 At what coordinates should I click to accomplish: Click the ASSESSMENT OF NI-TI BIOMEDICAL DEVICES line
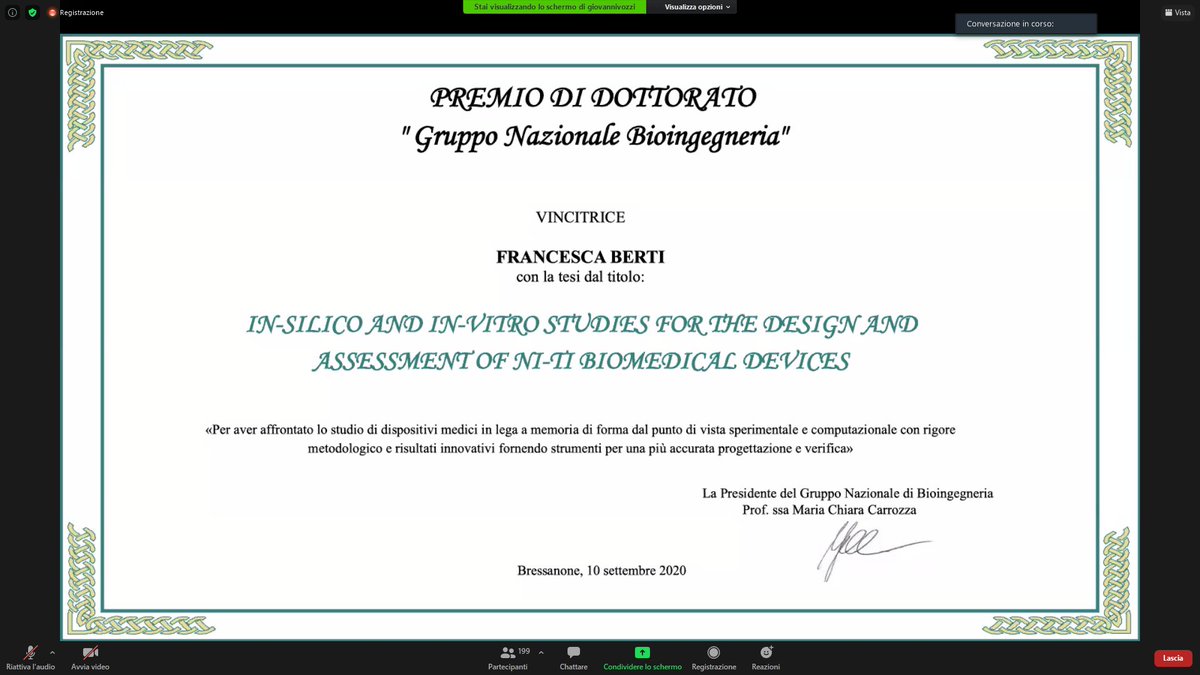tap(581, 361)
